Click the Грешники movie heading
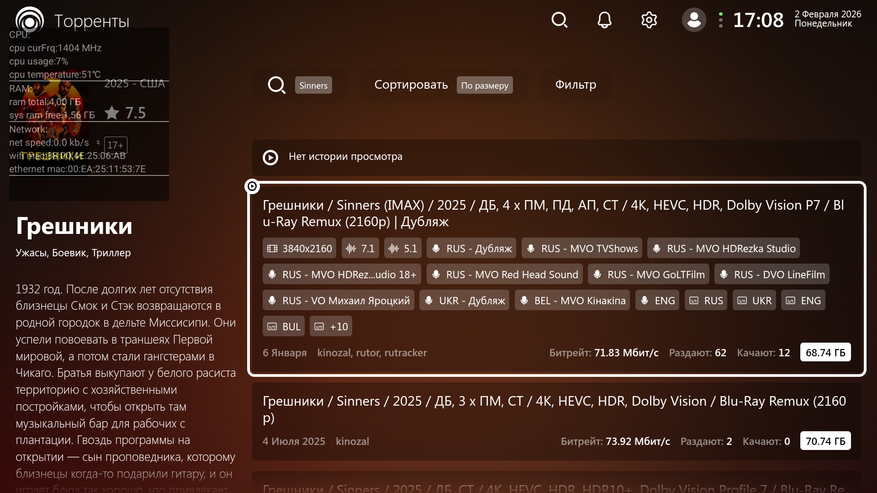 (x=74, y=226)
